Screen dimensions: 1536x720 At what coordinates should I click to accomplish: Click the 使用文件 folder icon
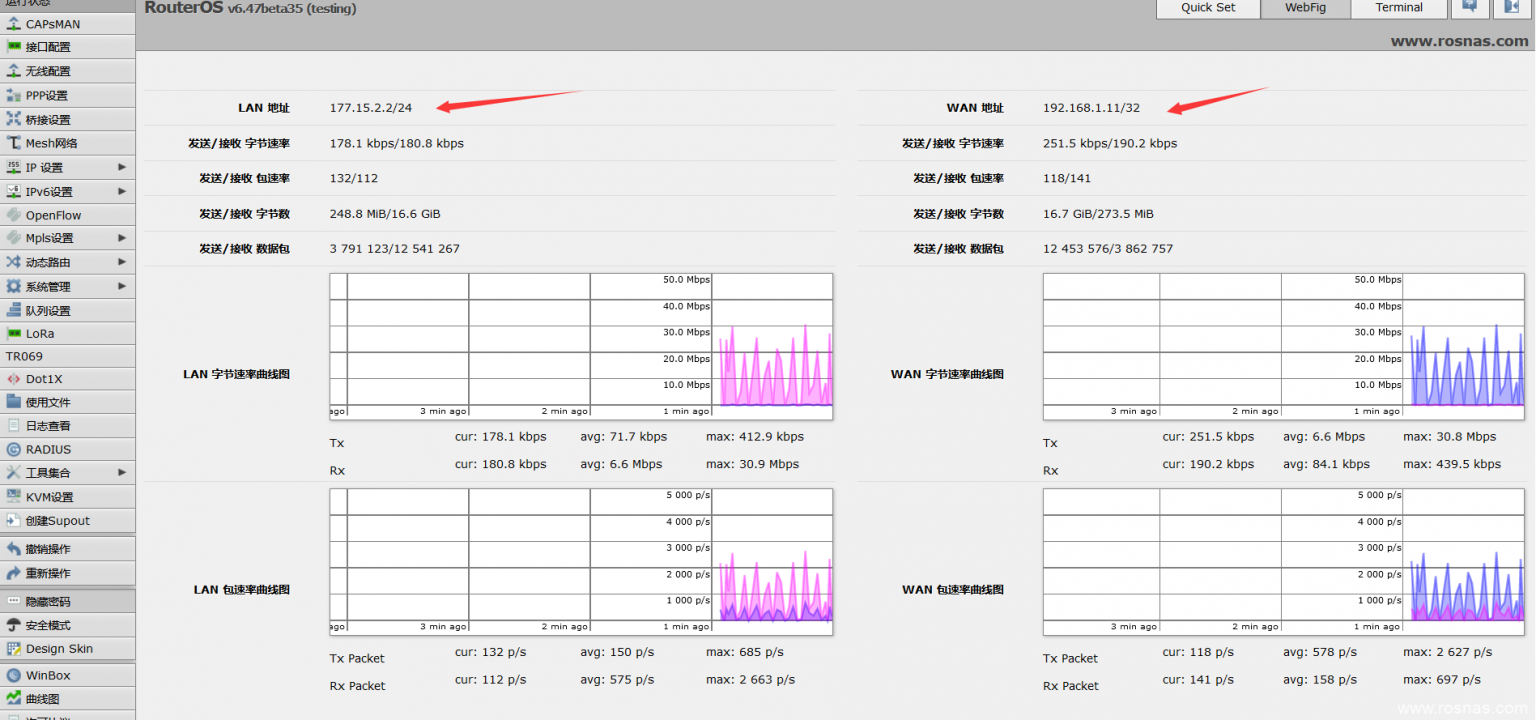(x=14, y=402)
